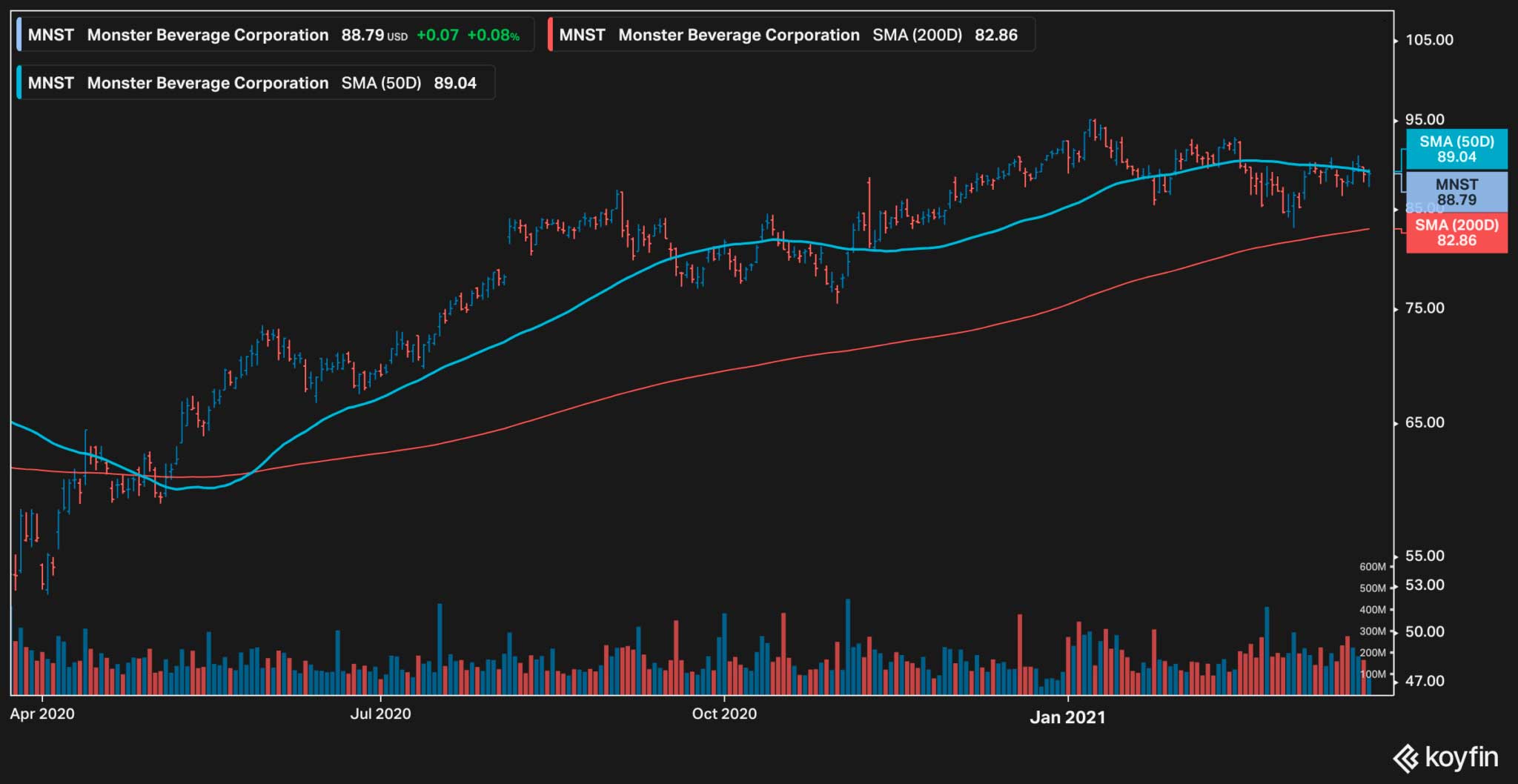Click the +0.08% change value in MNST legend
Screen dimensions: 1518x784
493,35
